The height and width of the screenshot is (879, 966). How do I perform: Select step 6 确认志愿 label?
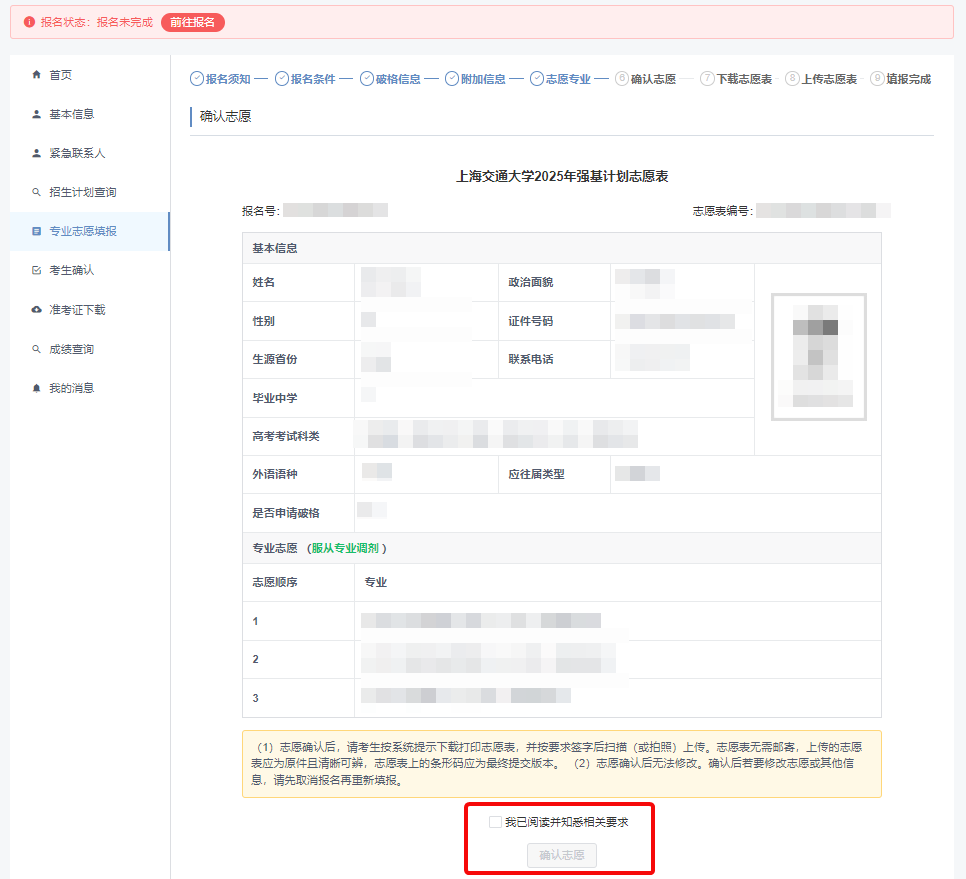(653, 79)
